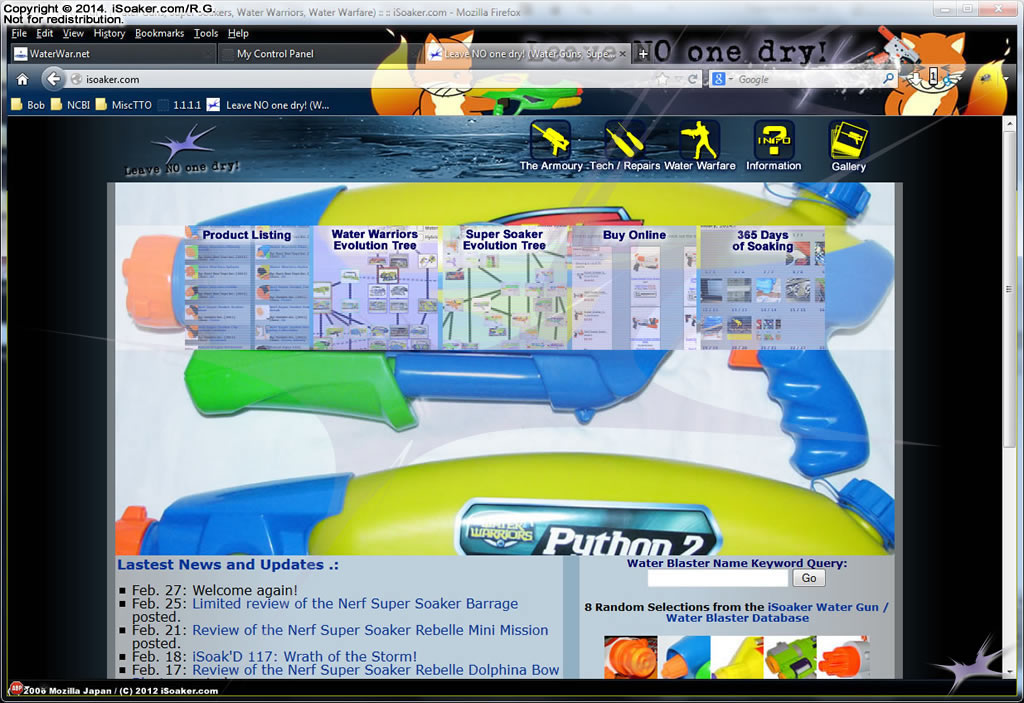Open a new tab with plus button

[x=643, y=54]
